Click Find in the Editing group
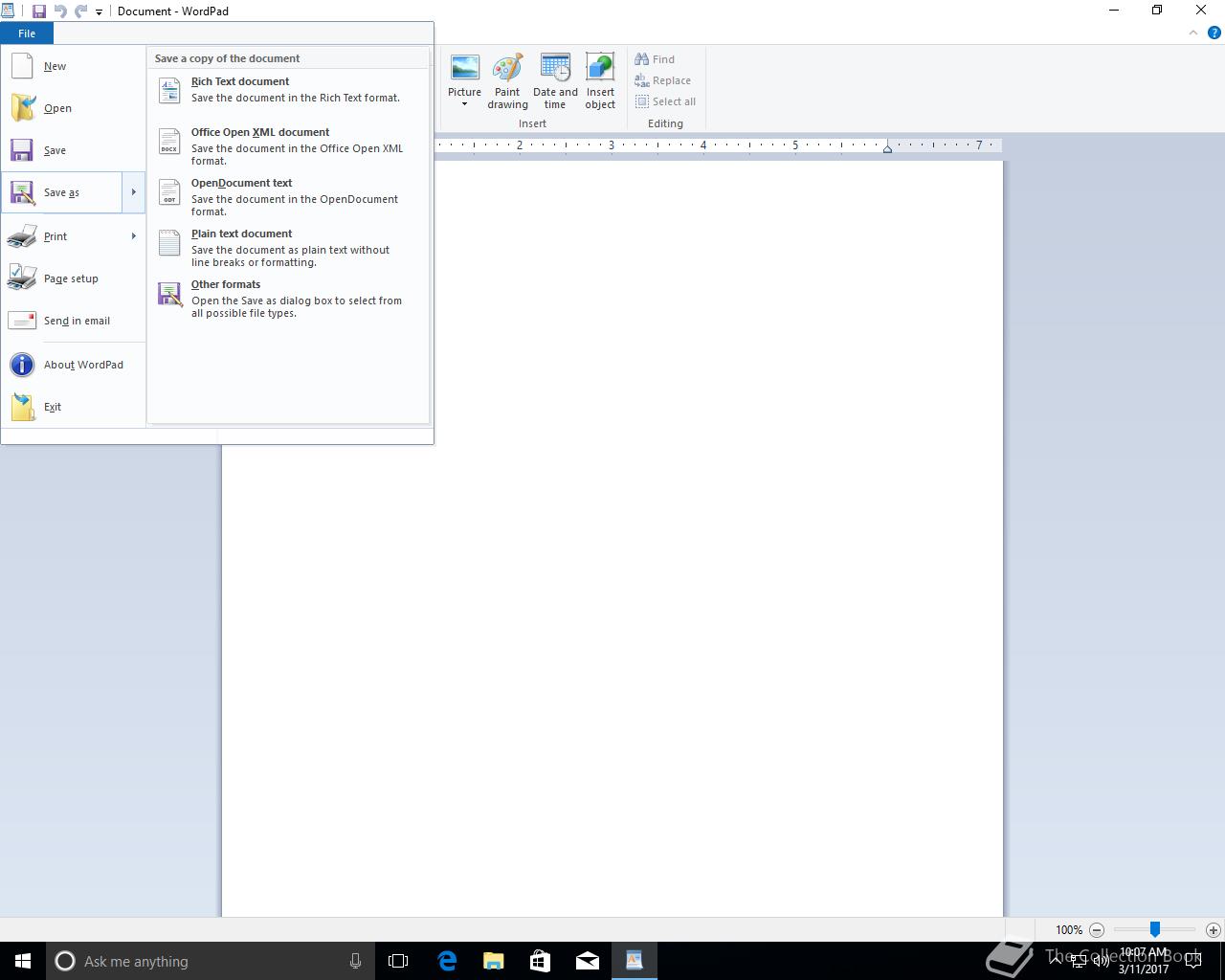The width and height of the screenshot is (1225, 980). click(x=655, y=59)
